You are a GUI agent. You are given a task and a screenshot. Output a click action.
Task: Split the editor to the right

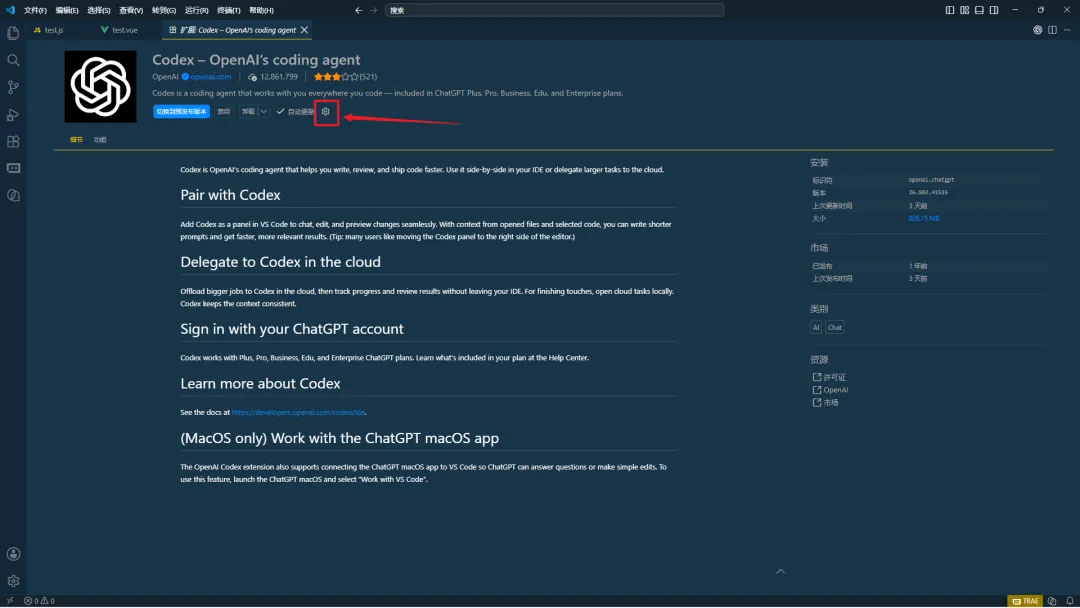[x=1052, y=30]
